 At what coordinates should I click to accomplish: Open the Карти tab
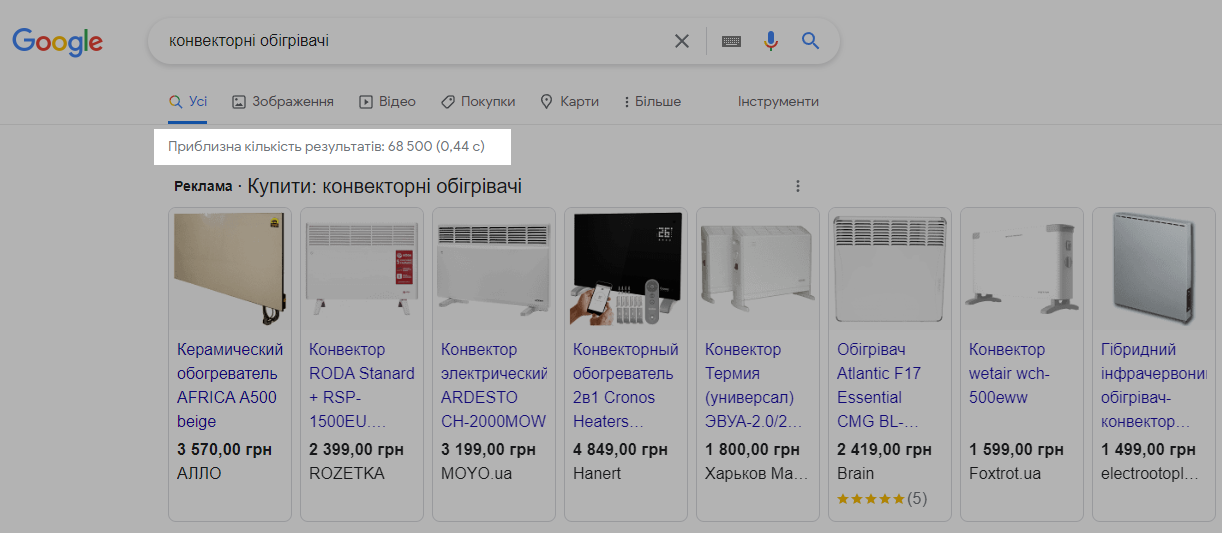click(569, 101)
